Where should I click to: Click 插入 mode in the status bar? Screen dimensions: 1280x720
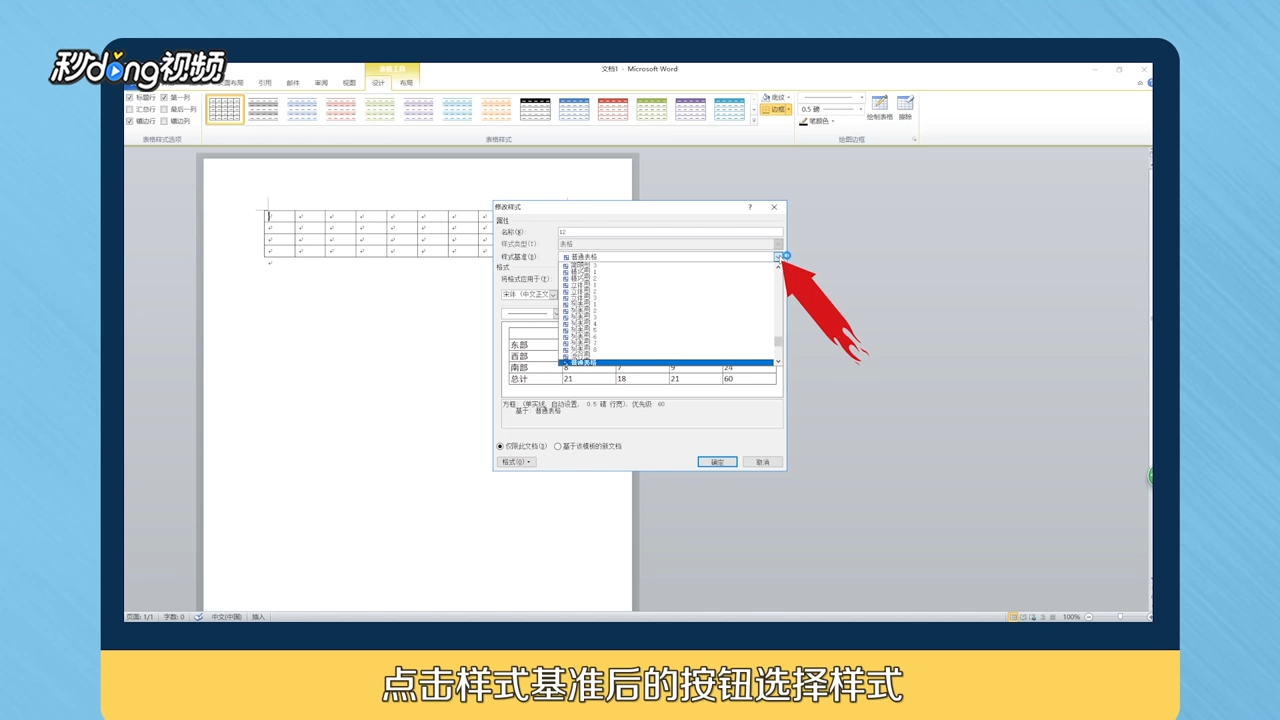[258, 617]
